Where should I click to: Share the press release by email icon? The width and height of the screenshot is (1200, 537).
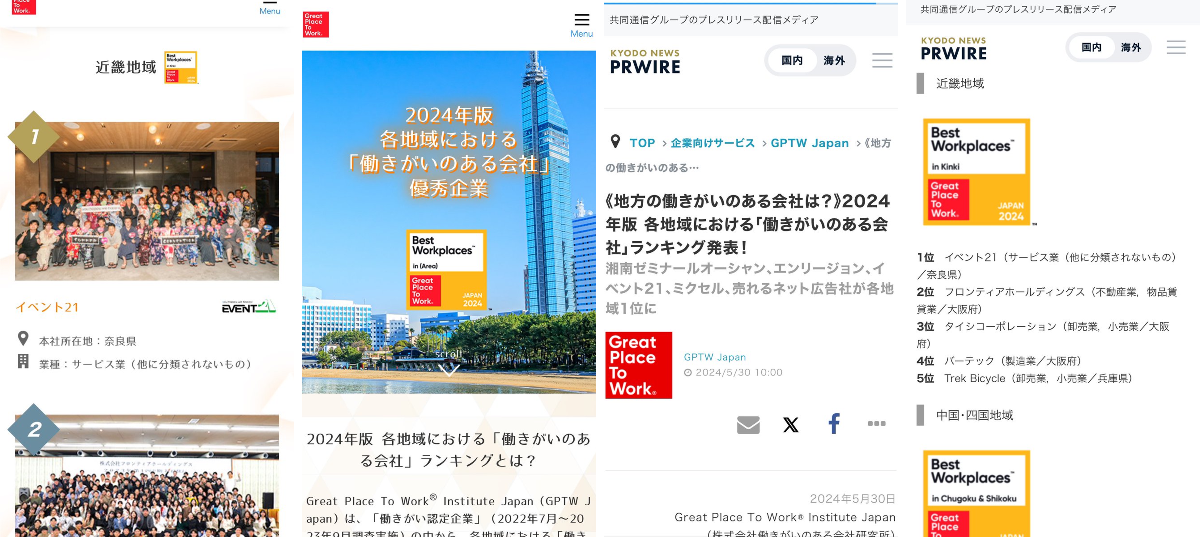tap(748, 425)
